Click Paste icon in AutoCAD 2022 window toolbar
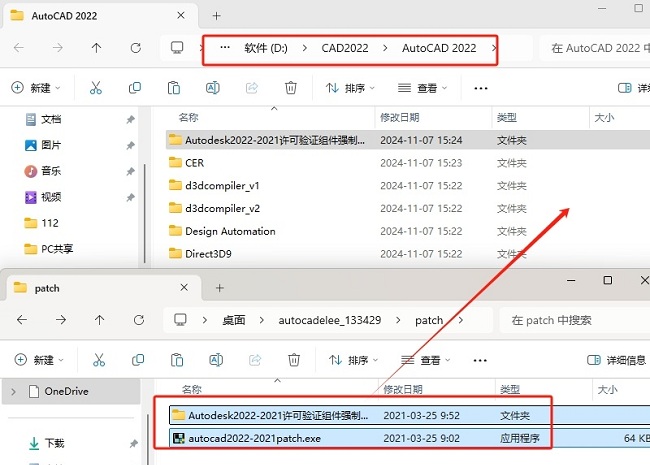Image resolution: width=650 pixels, height=465 pixels. point(174,88)
